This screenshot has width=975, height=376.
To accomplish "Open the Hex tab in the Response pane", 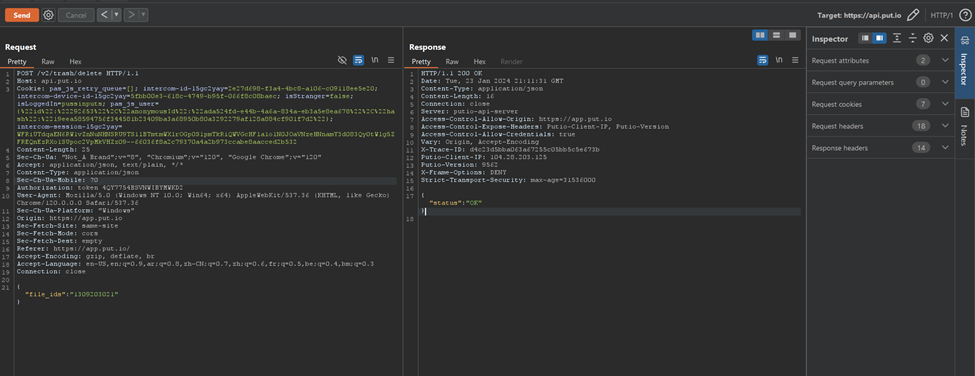I will (479, 62).
